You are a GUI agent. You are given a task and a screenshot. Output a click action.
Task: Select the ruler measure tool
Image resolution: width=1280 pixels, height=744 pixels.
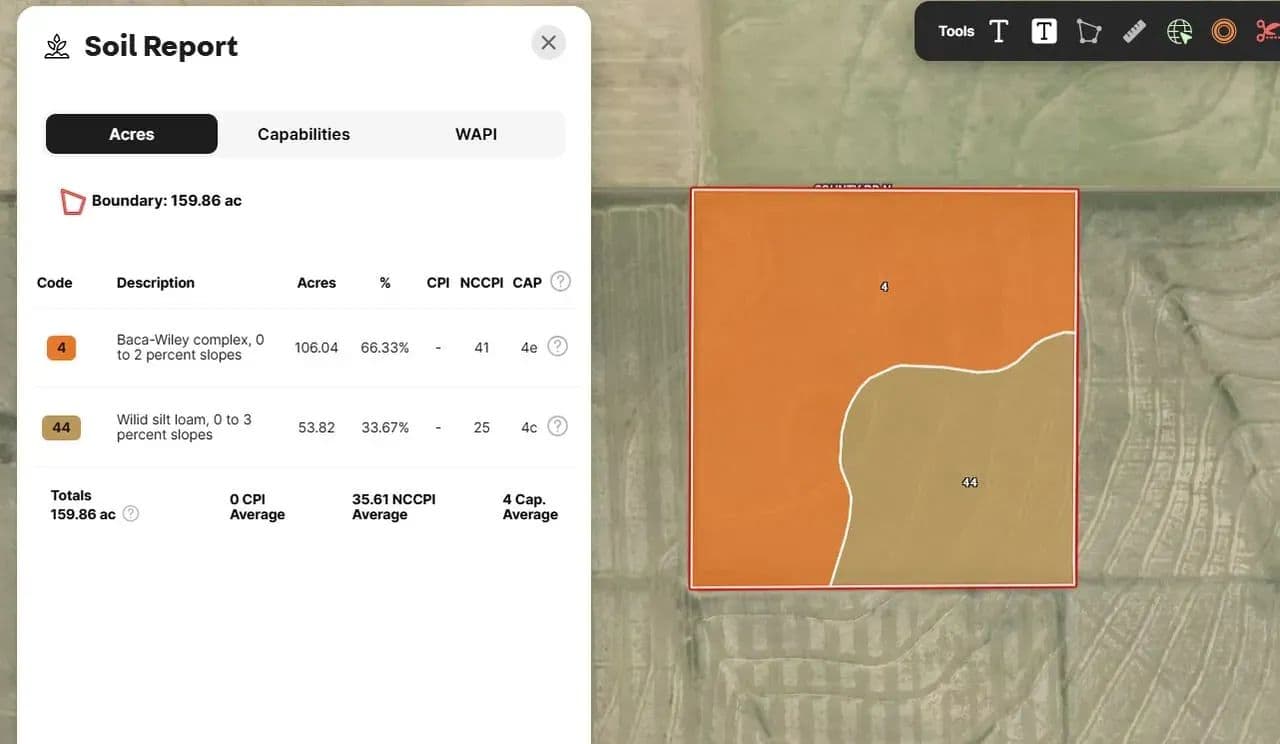tap(1133, 31)
